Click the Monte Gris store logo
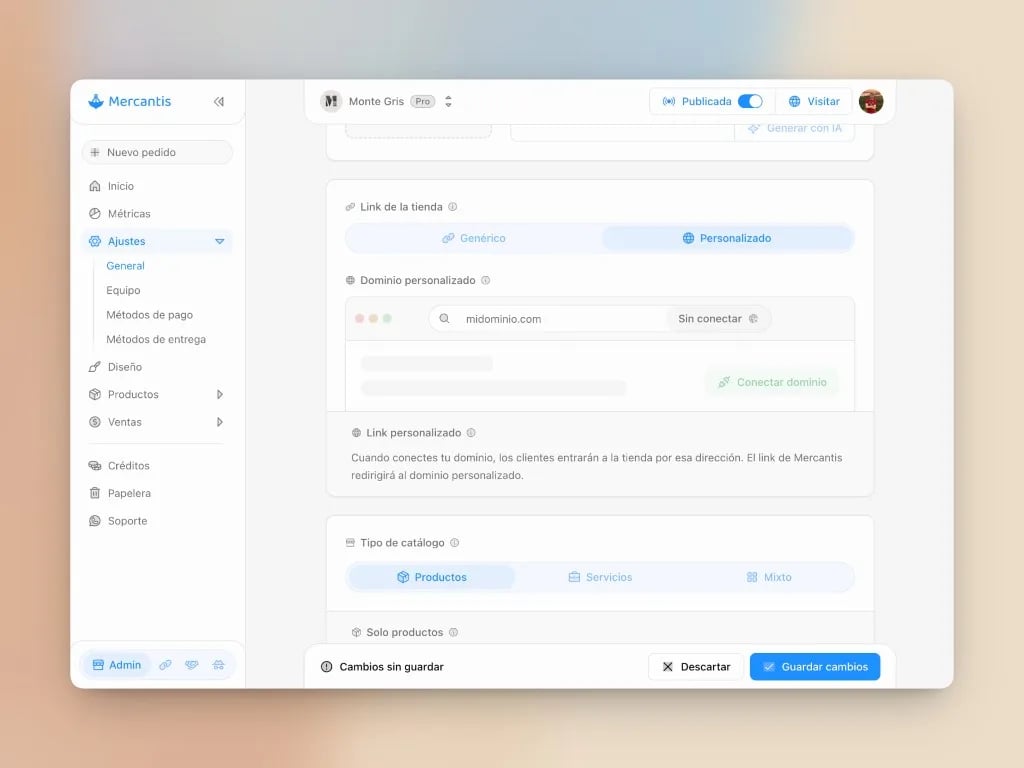The image size is (1024, 768). coord(331,101)
